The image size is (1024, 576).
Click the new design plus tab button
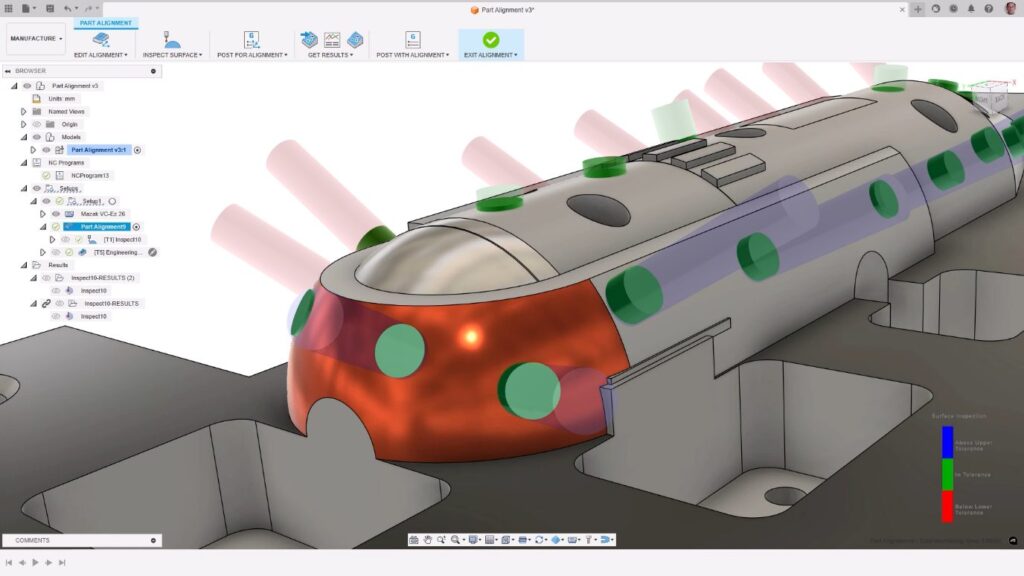point(918,9)
